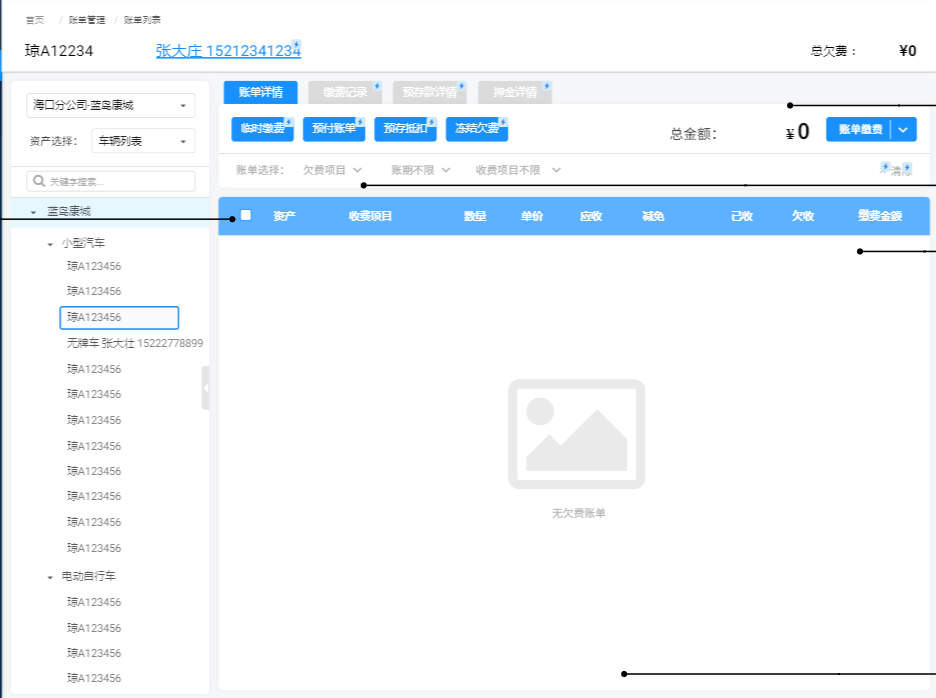Collapse the left sidebar using the arrow handle

pos(206,388)
